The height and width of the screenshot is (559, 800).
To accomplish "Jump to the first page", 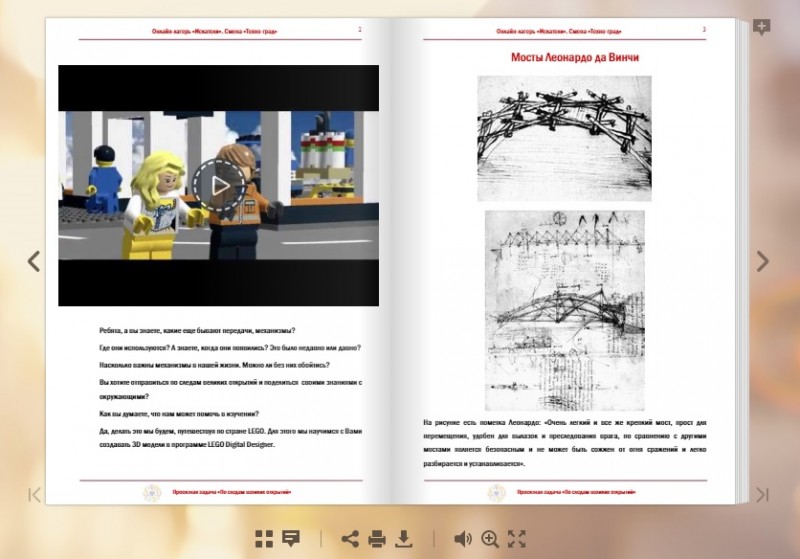I will click(35, 494).
